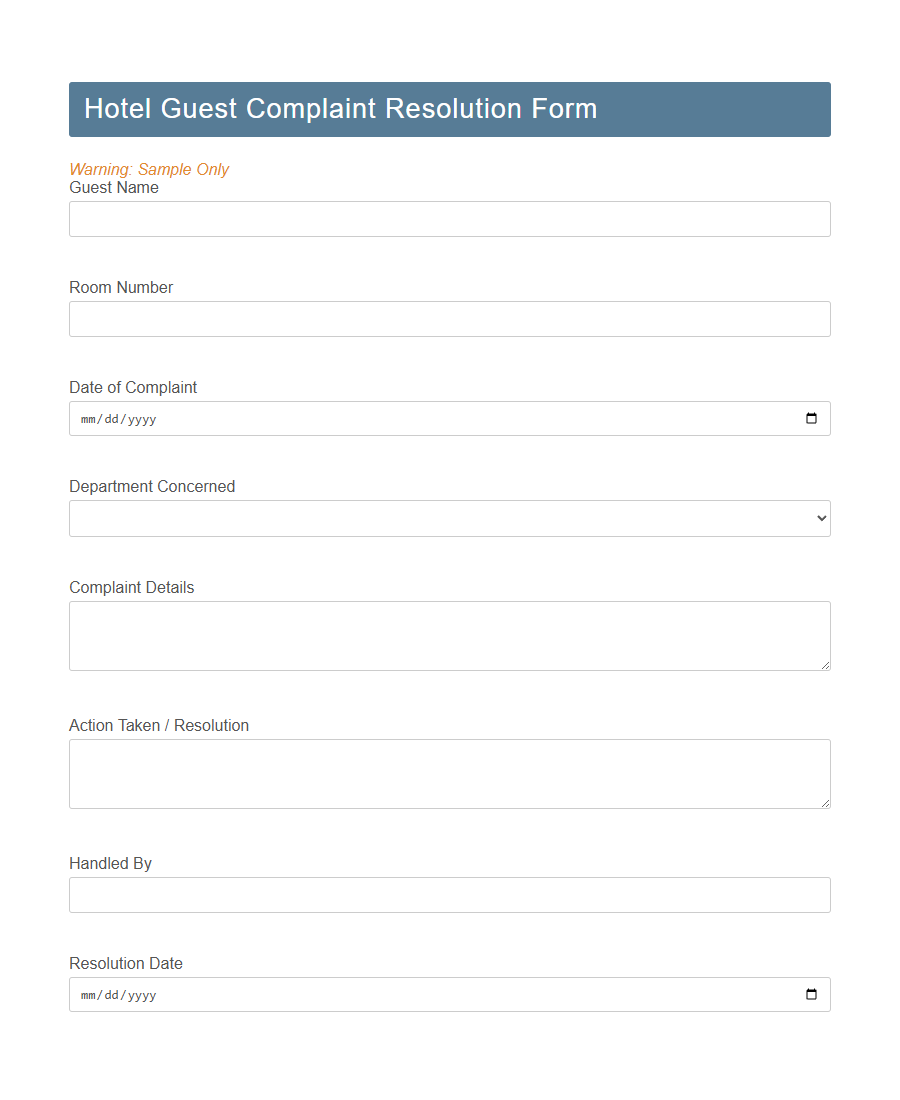Open the Resolution Date calendar picker icon
Viewport: 900px width, 1100px height.
810,994
